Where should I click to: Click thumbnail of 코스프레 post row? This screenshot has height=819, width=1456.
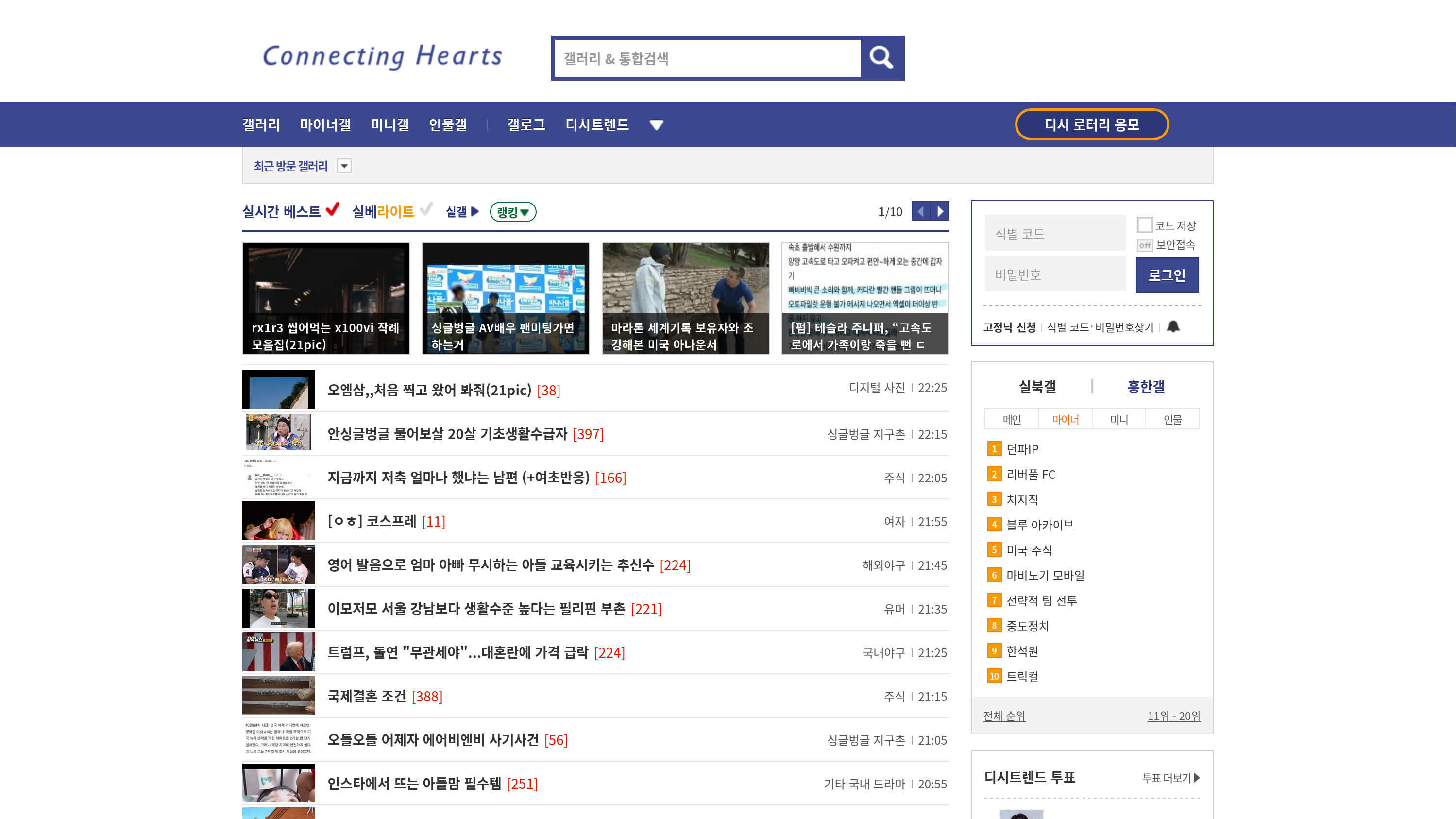point(279,521)
